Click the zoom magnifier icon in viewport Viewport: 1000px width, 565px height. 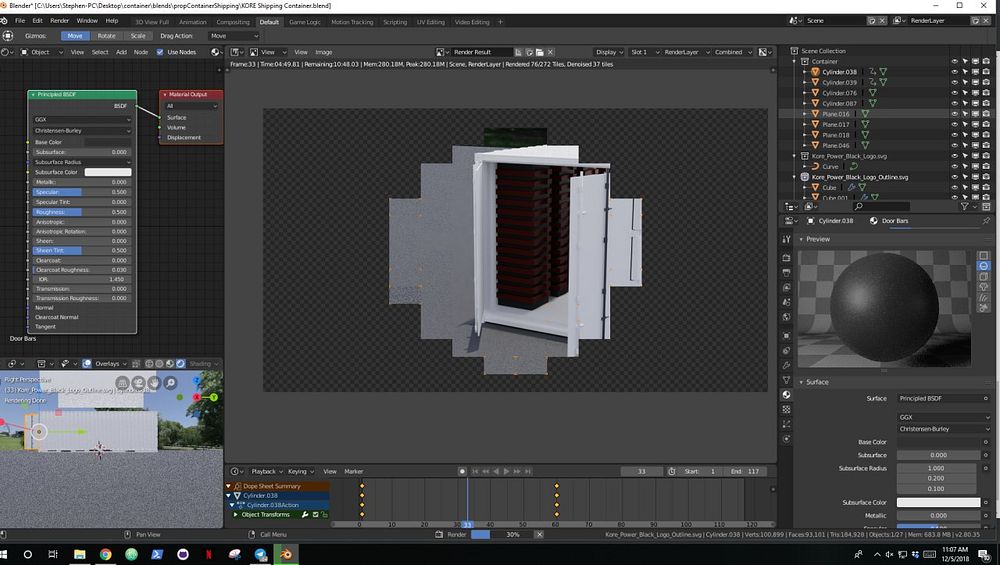[171, 383]
